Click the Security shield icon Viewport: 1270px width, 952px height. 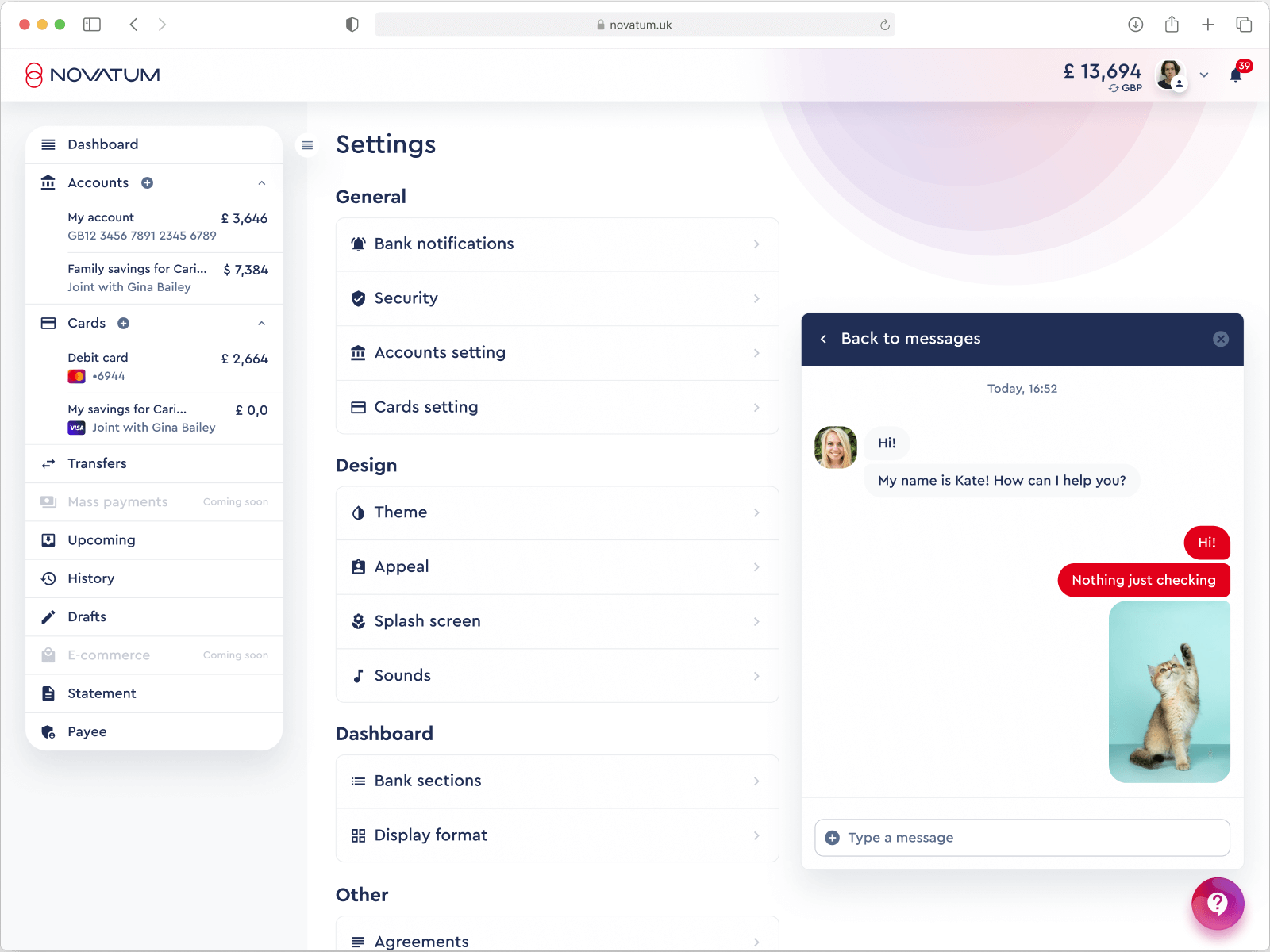(x=358, y=298)
